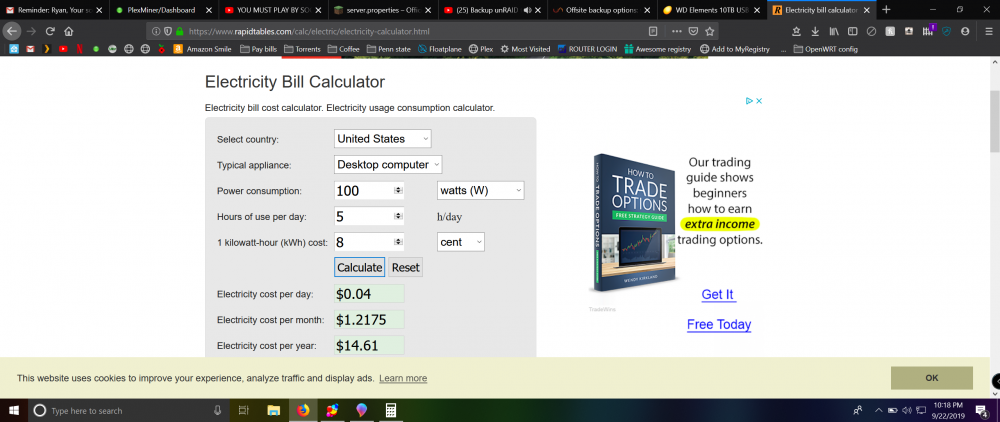This screenshot has height=422, width=1000.
Task: Open the Add to MyRegistry bookmark
Action: click(x=735, y=48)
